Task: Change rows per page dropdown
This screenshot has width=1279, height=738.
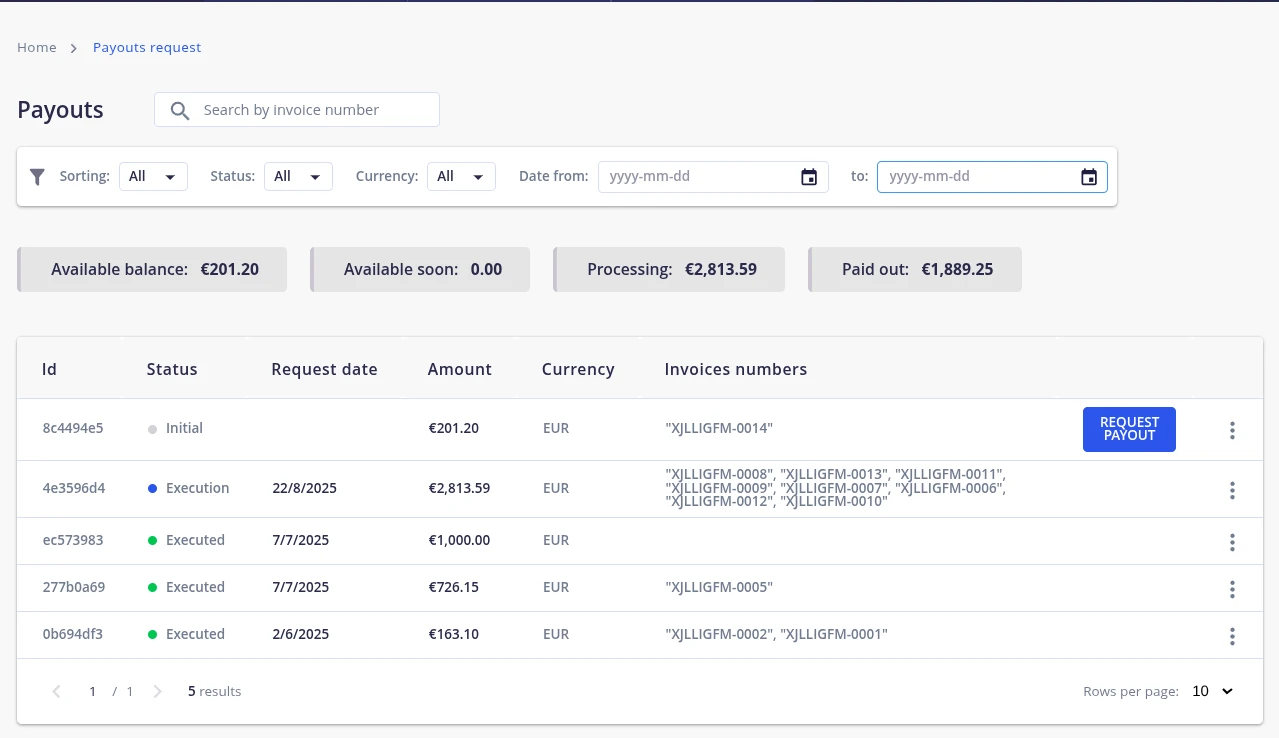Action: tap(1213, 691)
